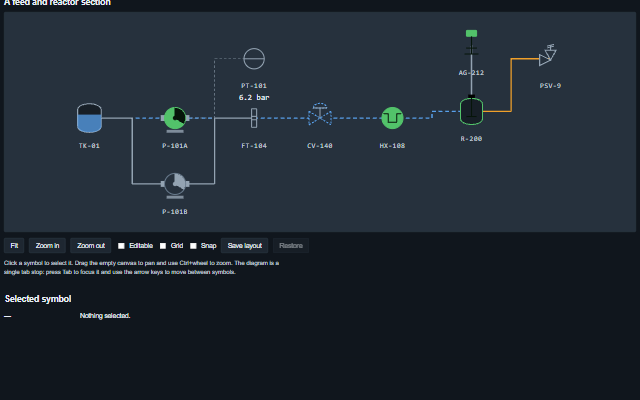Click the TK-01 label text
640x400 pixels.
point(89,146)
